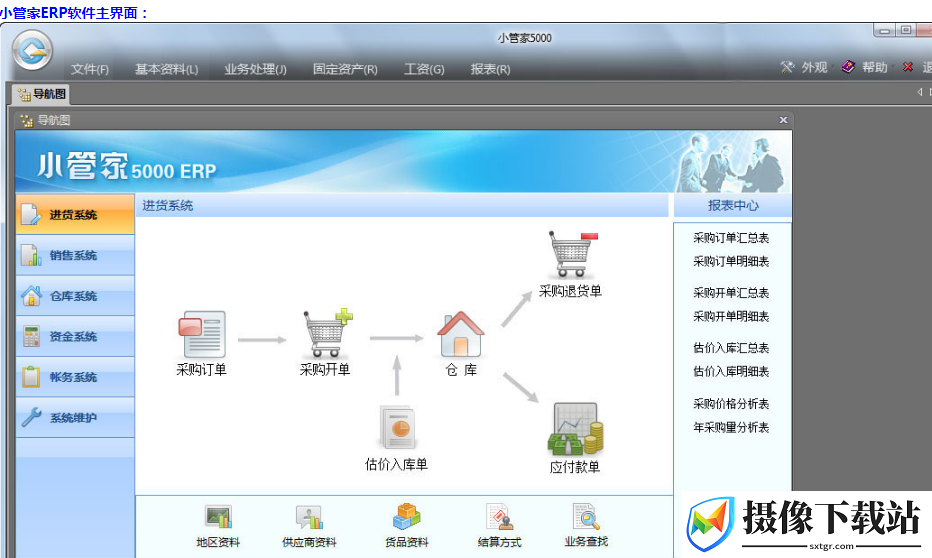Viewport: 932px width, 558px height.
Task: Select 仓库系统 in the sidebar
Action: pos(75,296)
